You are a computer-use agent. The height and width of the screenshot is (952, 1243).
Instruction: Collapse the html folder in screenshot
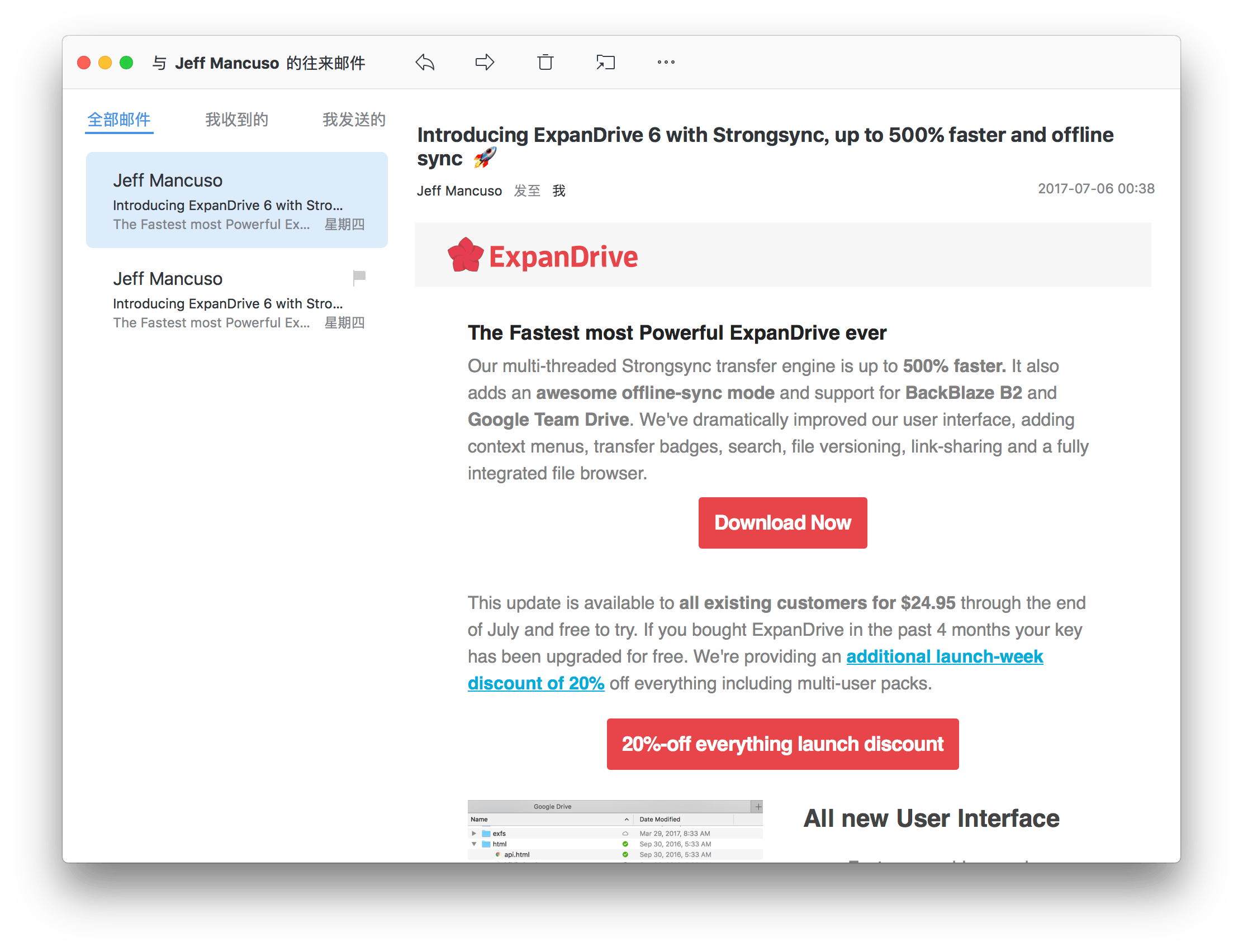[474, 844]
